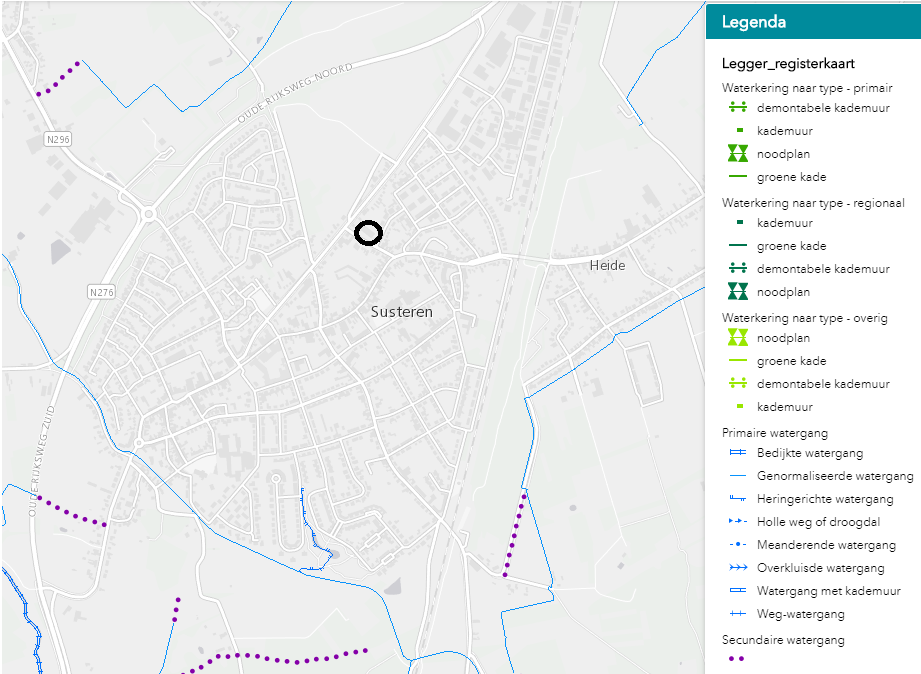This screenshot has width=921, height=674.
Task: Select the 'Meanderende watergang' legend label
Action: pos(826,545)
